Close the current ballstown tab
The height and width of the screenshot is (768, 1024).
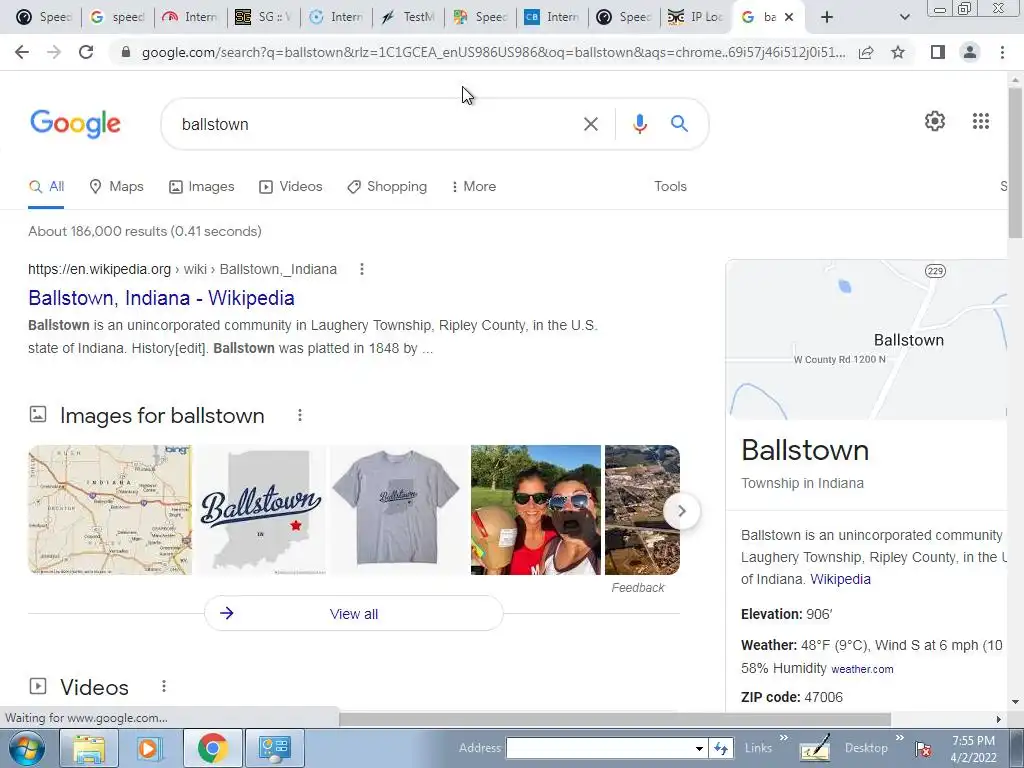[x=789, y=17]
